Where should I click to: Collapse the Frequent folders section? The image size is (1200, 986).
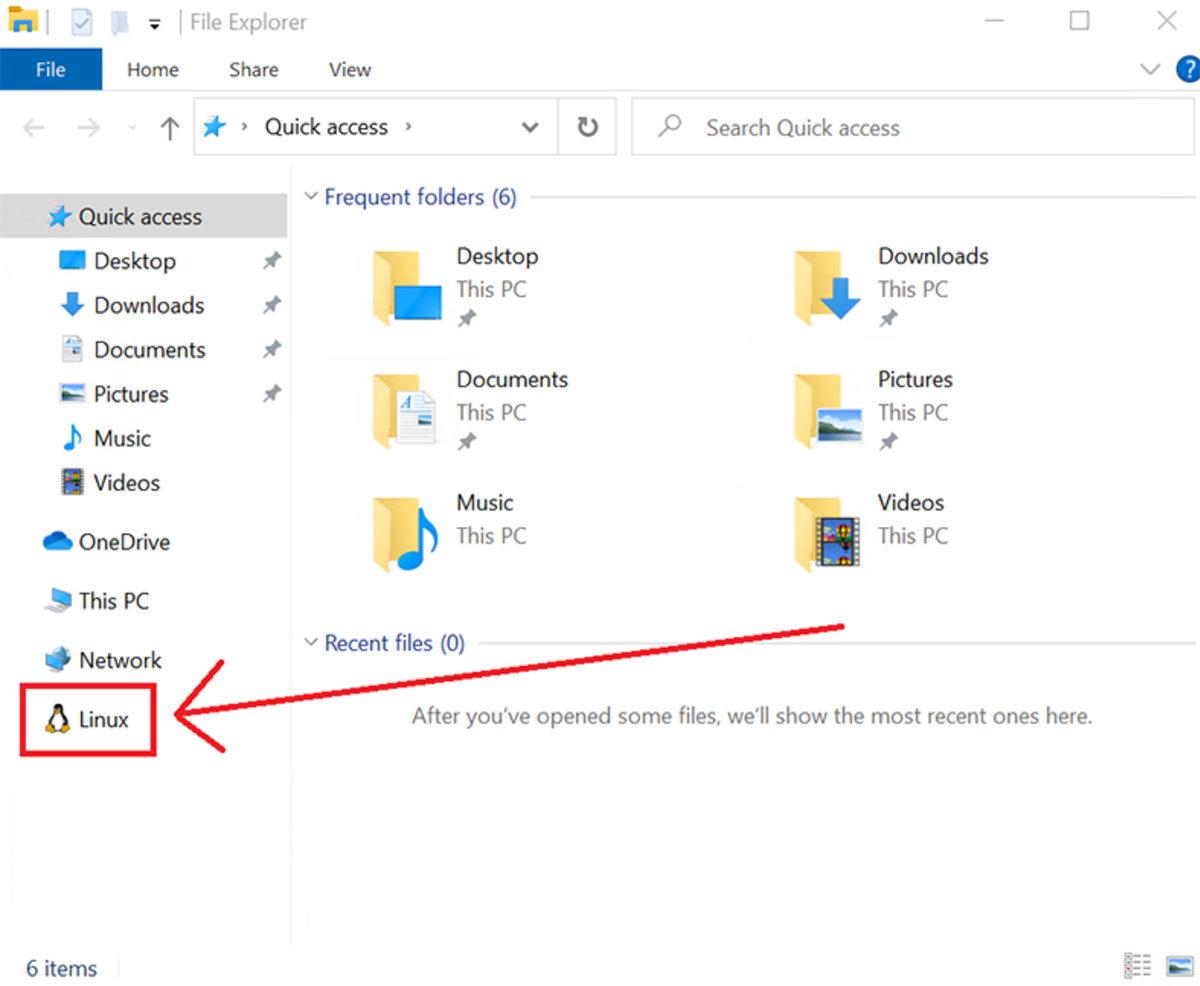(x=310, y=196)
